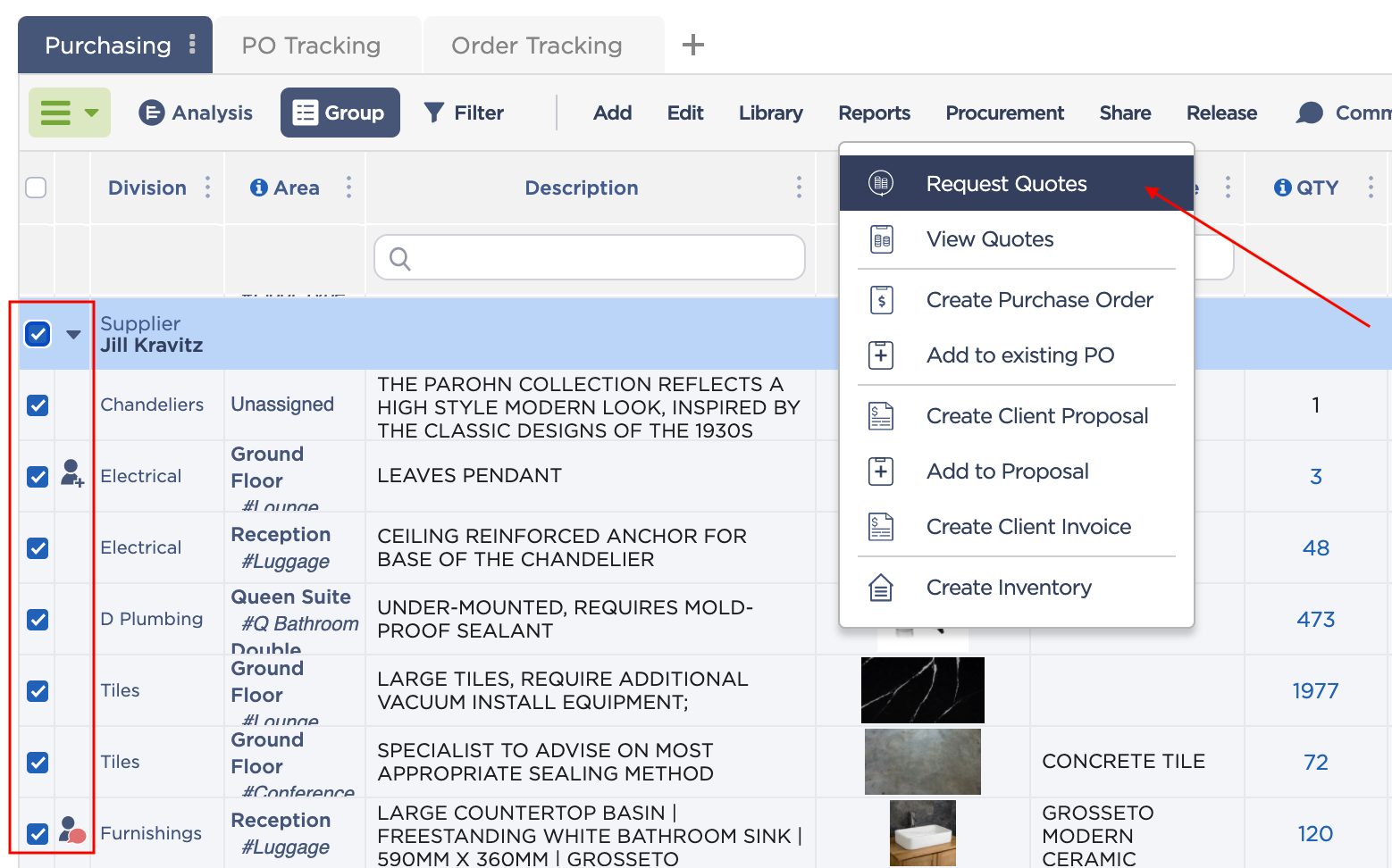Click the add-user icon on Electrical row

point(72,473)
